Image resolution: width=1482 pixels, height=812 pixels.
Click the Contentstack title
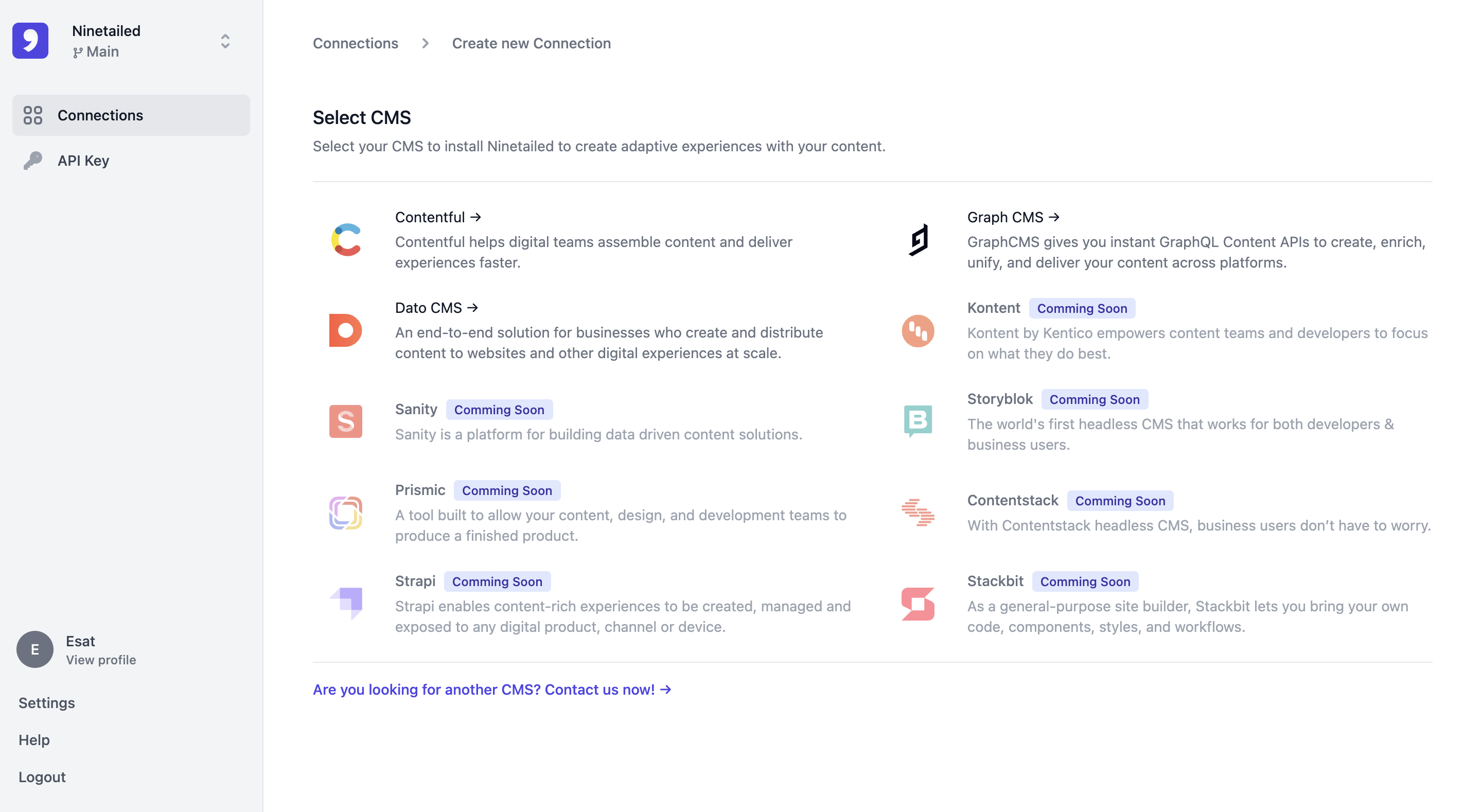tap(1013, 500)
